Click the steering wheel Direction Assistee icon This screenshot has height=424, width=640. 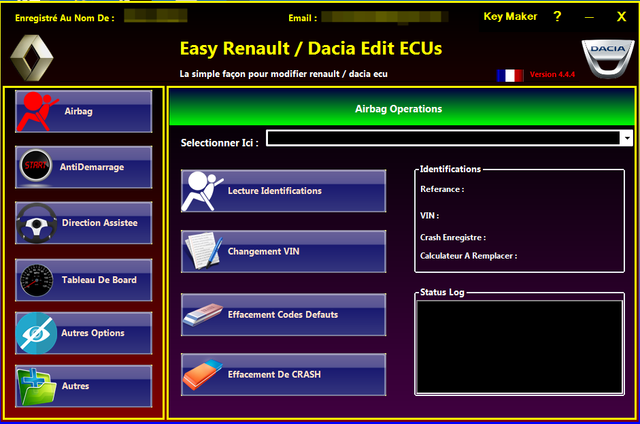point(37,223)
